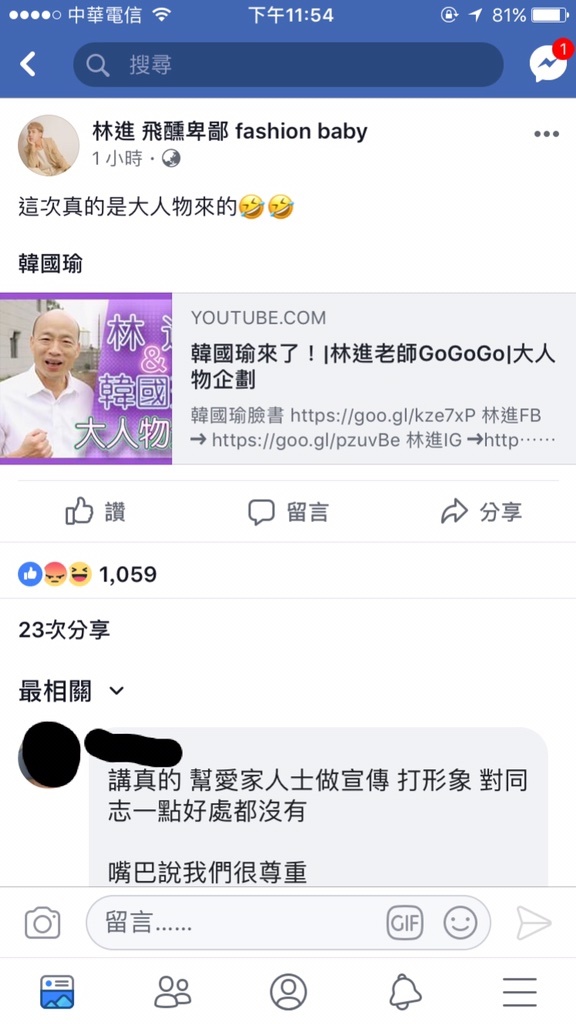Open Messenger with one notification
576x1024 pixels.
547,62
